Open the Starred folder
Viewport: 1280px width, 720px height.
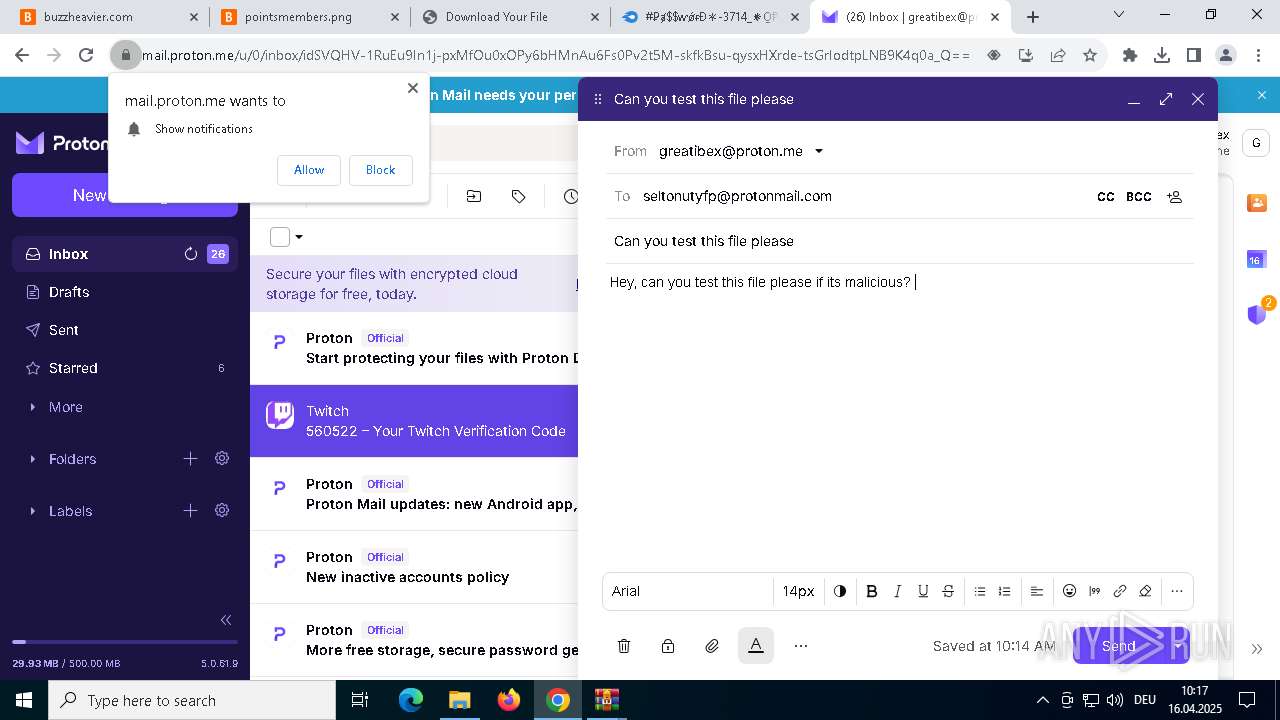click(x=125, y=368)
